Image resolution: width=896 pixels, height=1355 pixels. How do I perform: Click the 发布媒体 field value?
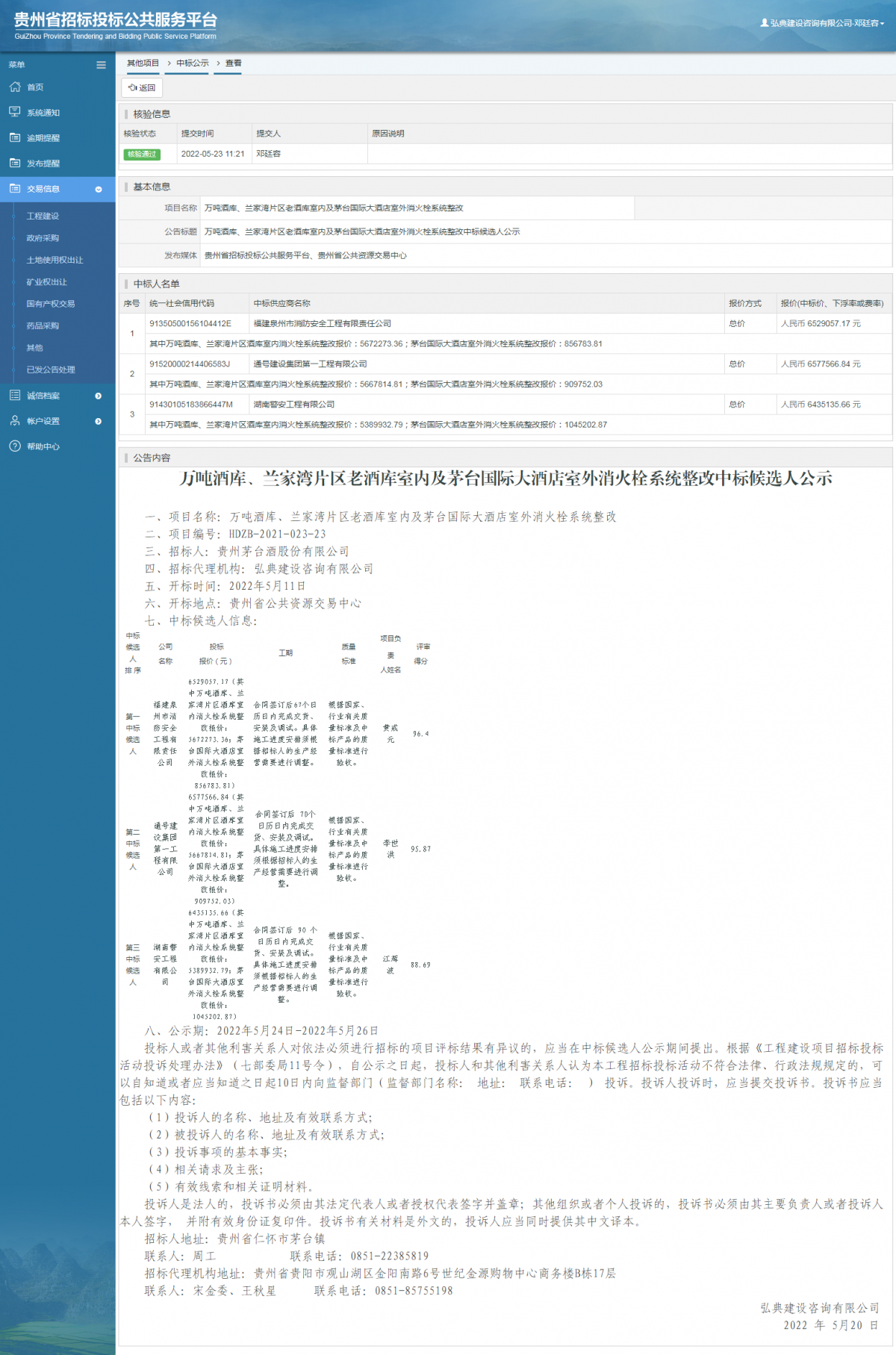click(x=305, y=256)
